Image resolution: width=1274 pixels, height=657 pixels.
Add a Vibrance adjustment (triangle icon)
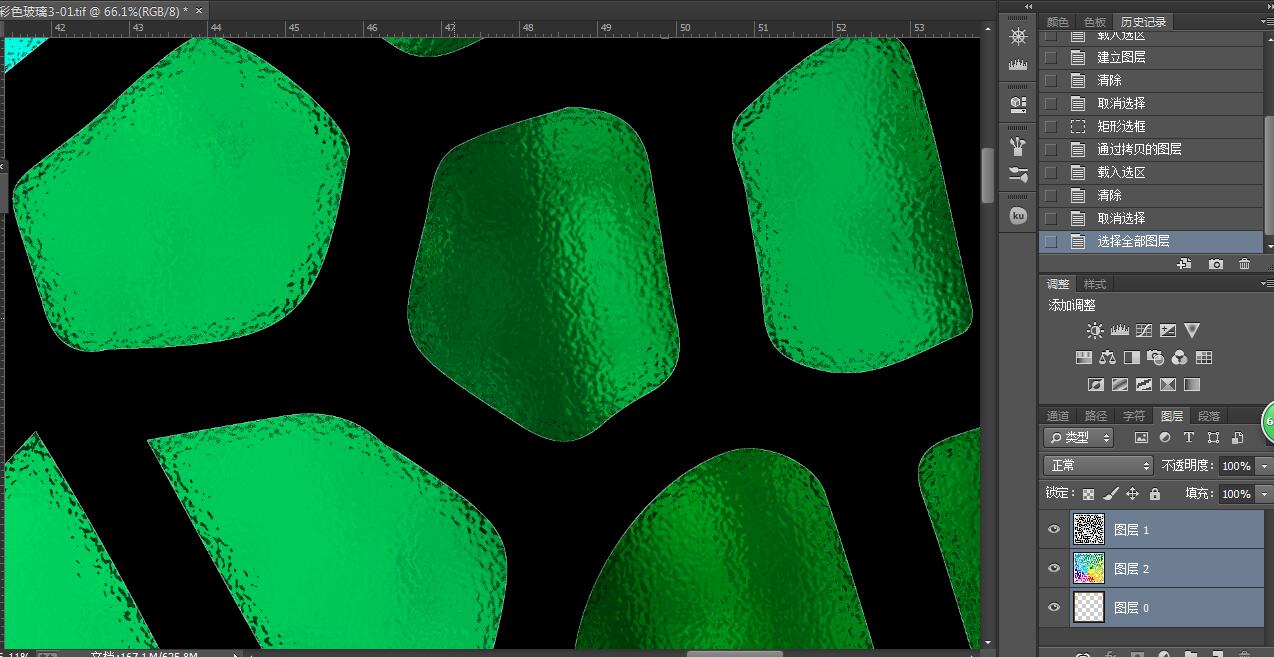tap(1192, 331)
